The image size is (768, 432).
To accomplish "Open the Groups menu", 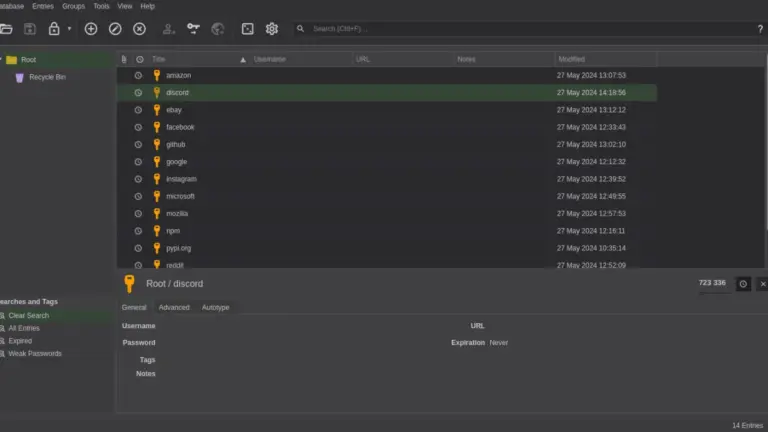I will pyautogui.click(x=73, y=6).
